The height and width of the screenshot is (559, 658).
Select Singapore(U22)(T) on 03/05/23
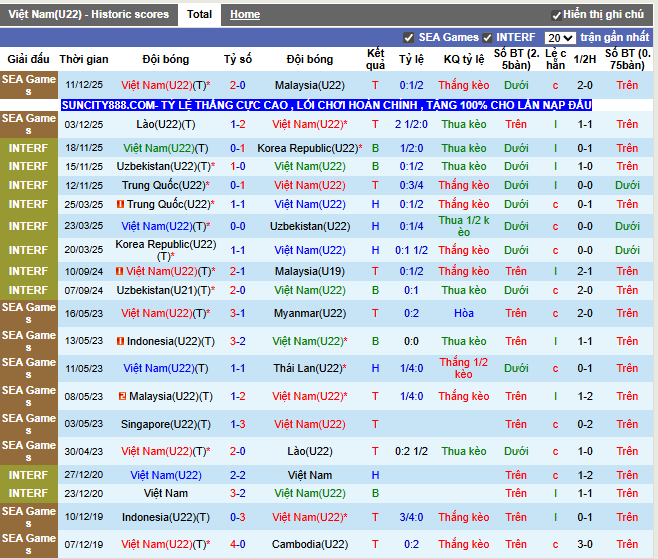[166, 424]
